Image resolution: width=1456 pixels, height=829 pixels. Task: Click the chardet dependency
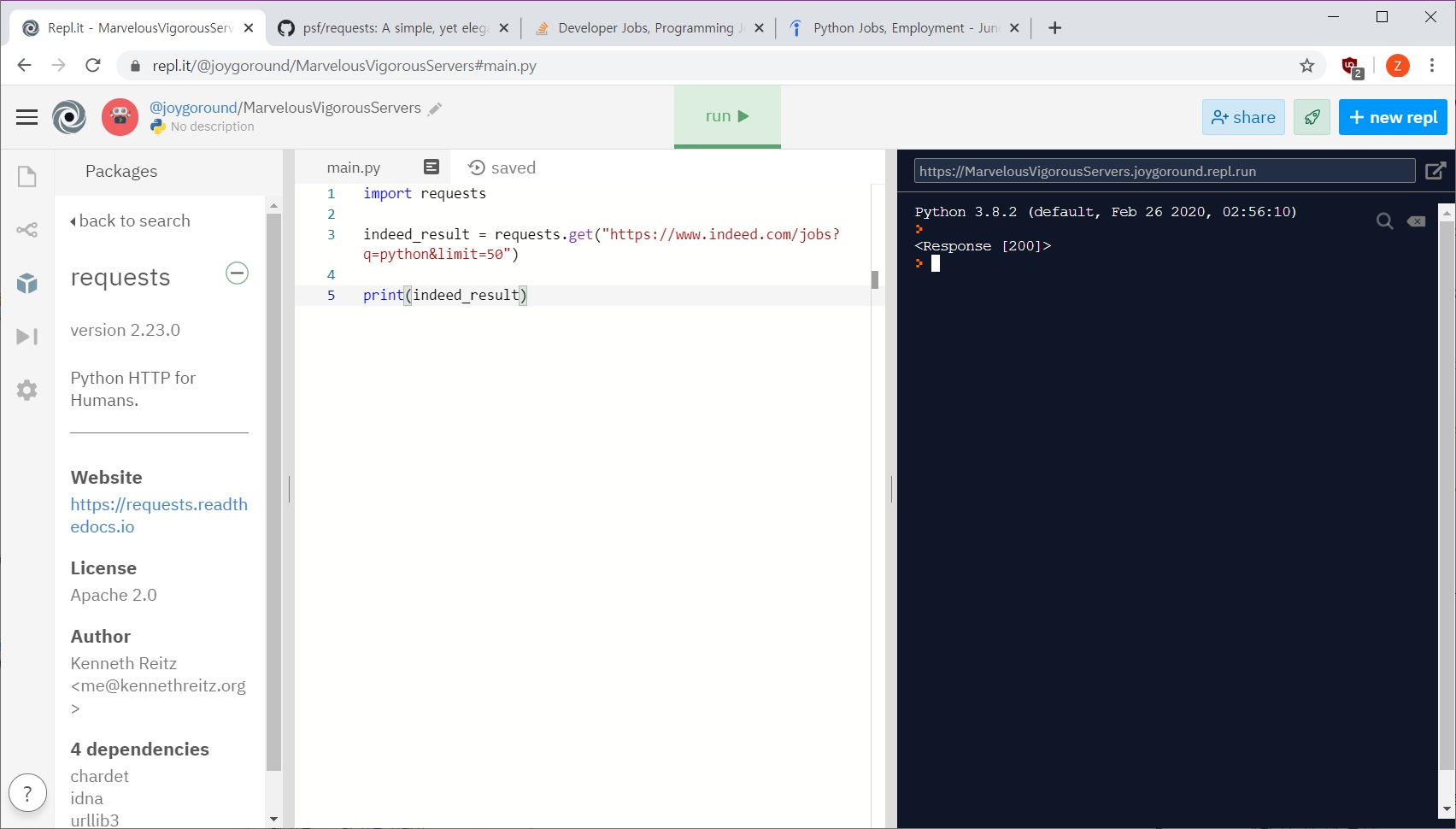(100, 776)
